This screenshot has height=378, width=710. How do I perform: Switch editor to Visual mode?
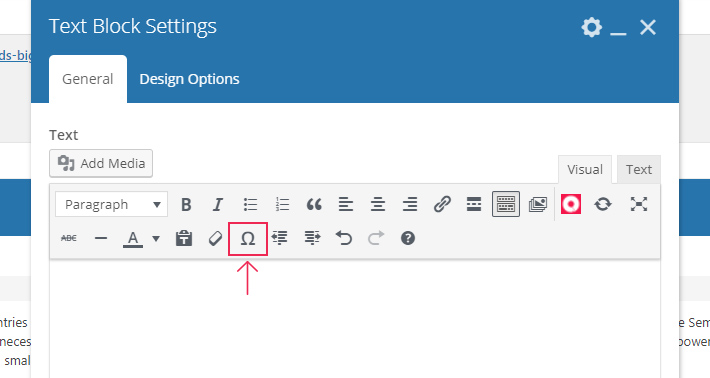[585, 170]
